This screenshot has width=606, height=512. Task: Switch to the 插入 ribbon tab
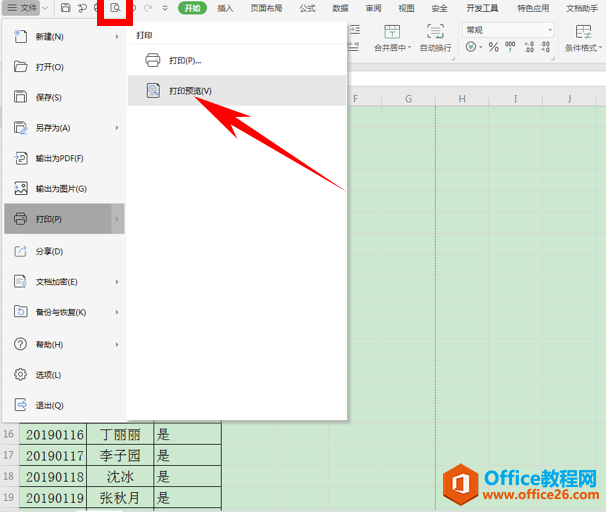pos(225,8)
